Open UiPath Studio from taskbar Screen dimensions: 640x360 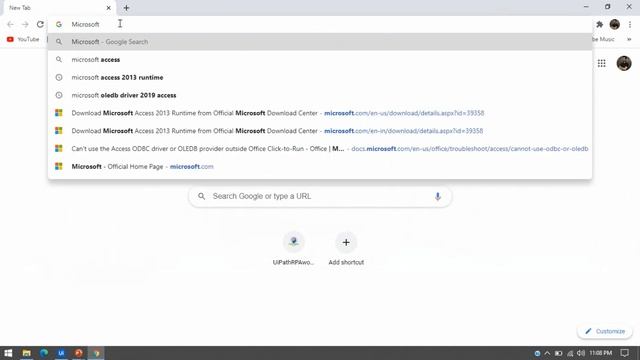61,353
